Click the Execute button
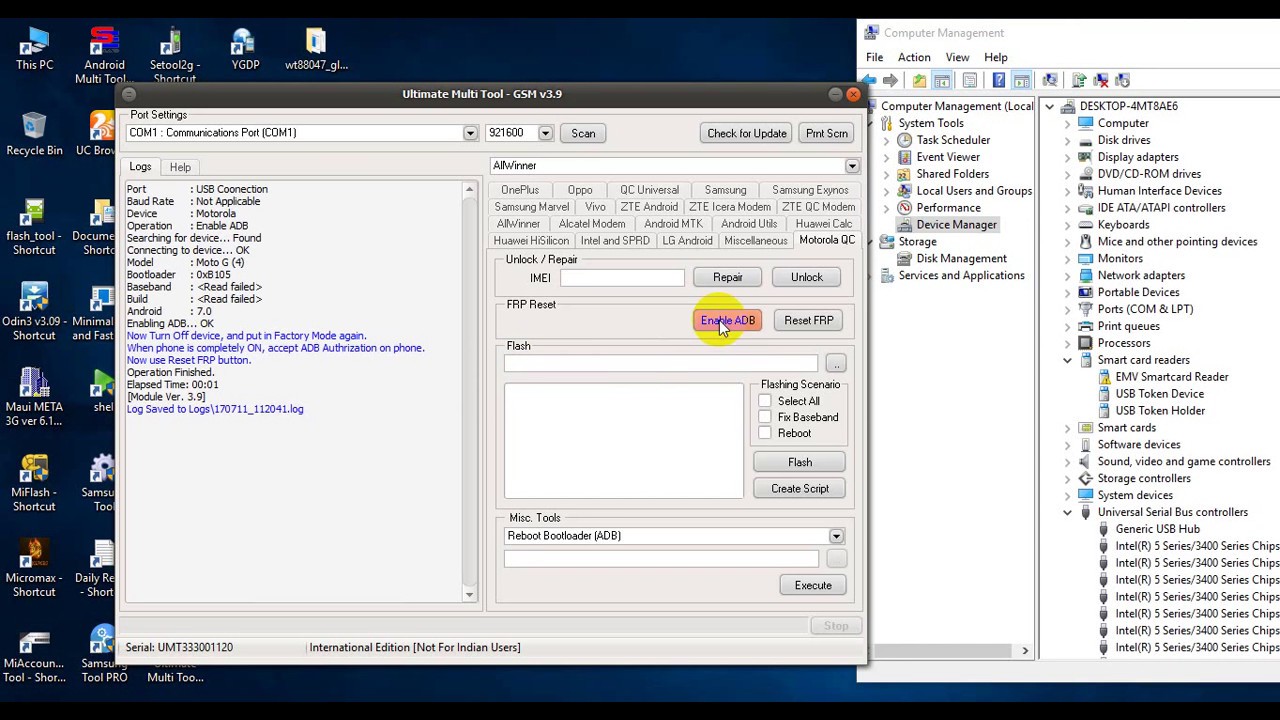 coord(813,585)
